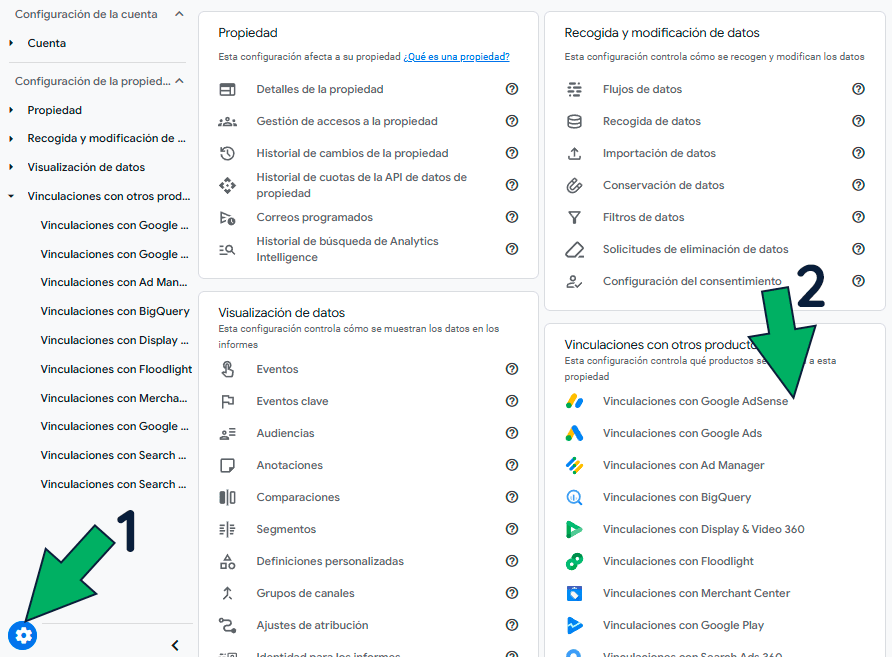Open the ¿Qué es una propiedad? link

[x=456, y=57]
